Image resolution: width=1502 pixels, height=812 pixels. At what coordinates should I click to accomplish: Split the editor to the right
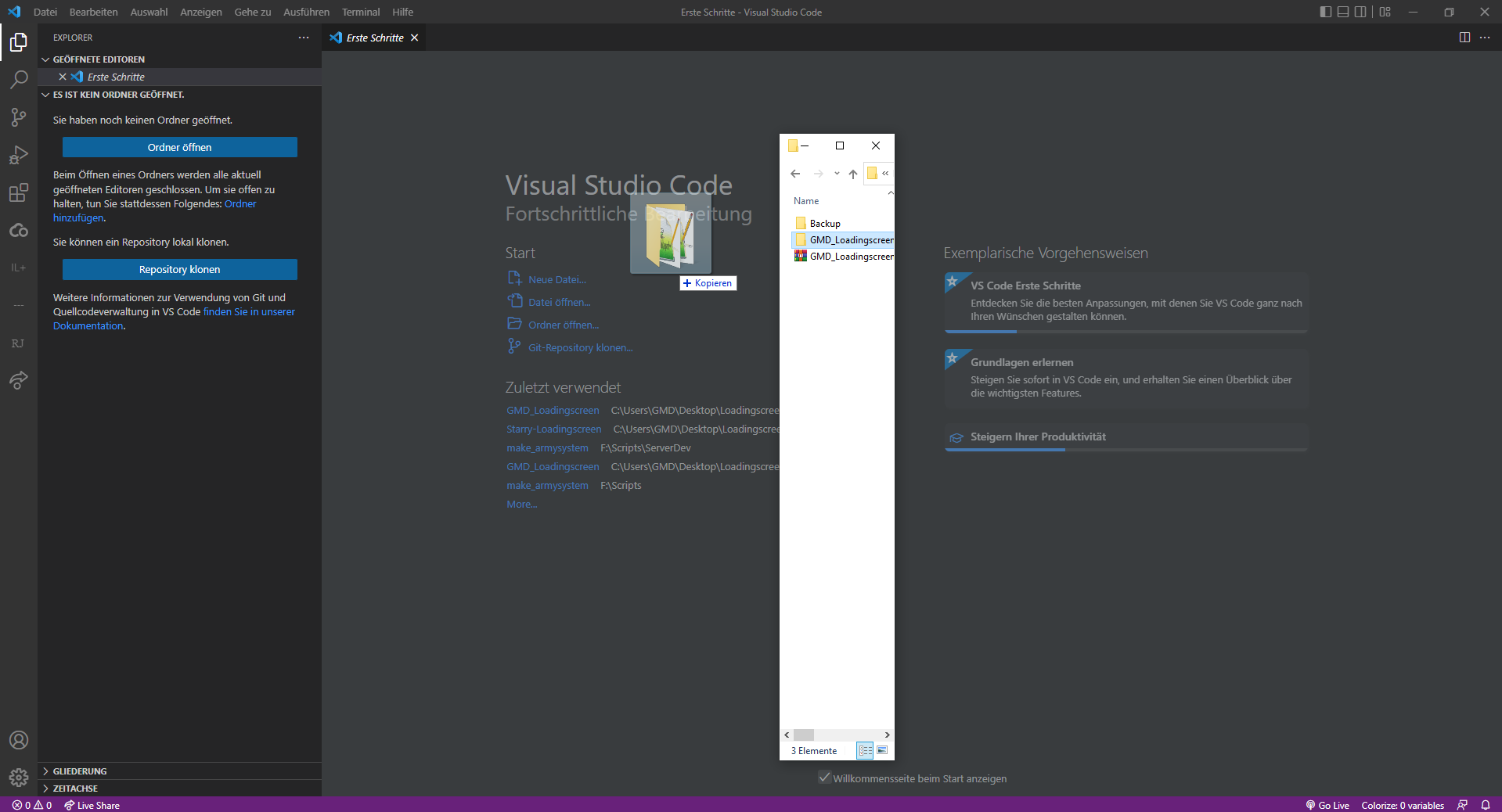[x=1464, y=38]
